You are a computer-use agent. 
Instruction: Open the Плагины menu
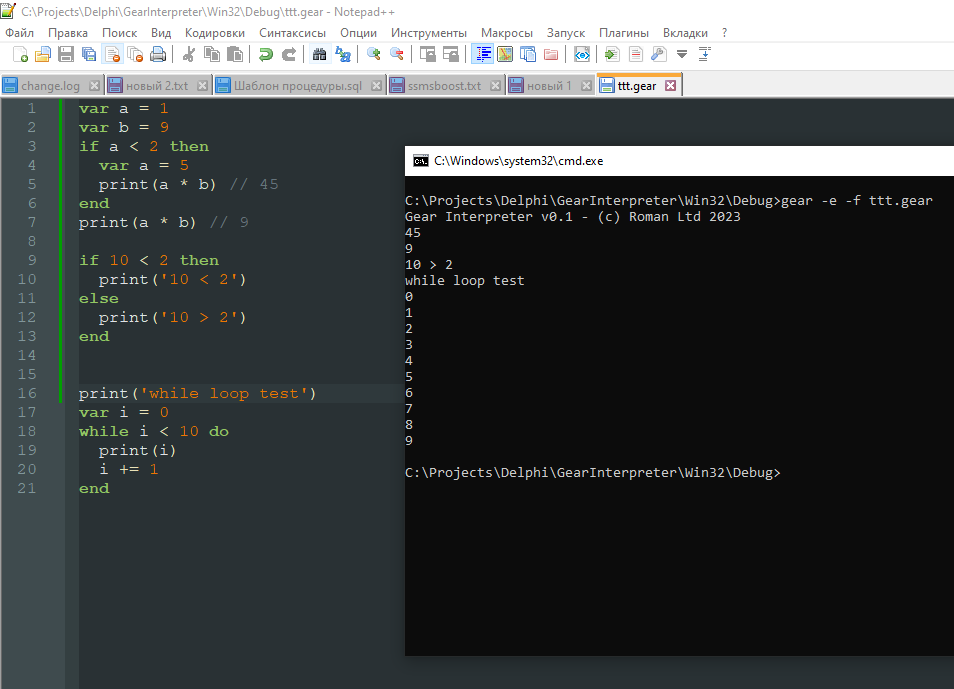click(623, 32)
